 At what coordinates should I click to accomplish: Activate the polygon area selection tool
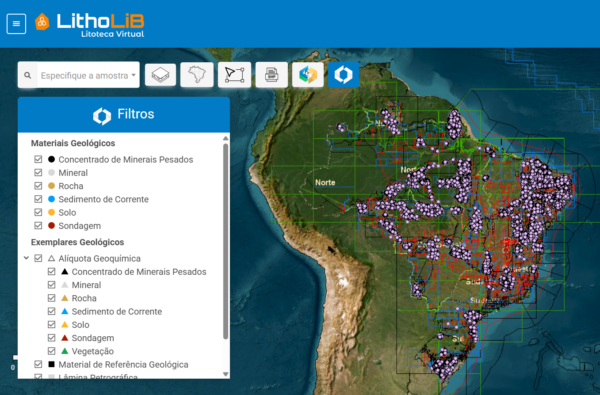[x=234, y=75]
